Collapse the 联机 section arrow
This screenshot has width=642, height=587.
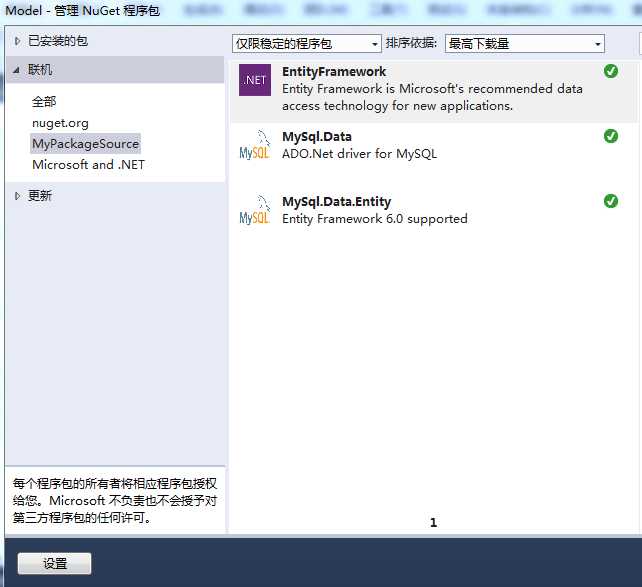pyautogui.click(x=16, y=70)
